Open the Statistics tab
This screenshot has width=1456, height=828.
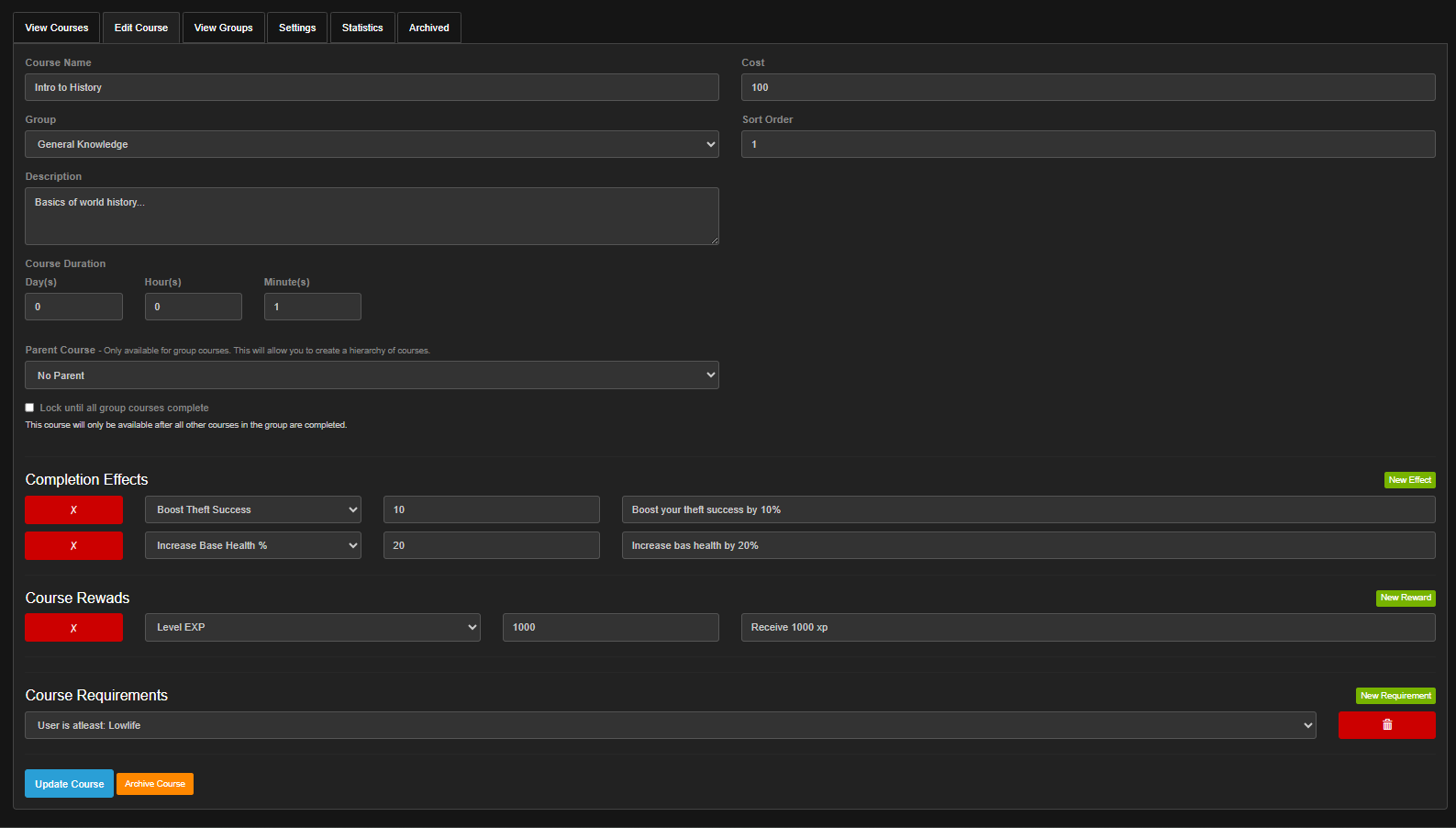tap(362, 28)
